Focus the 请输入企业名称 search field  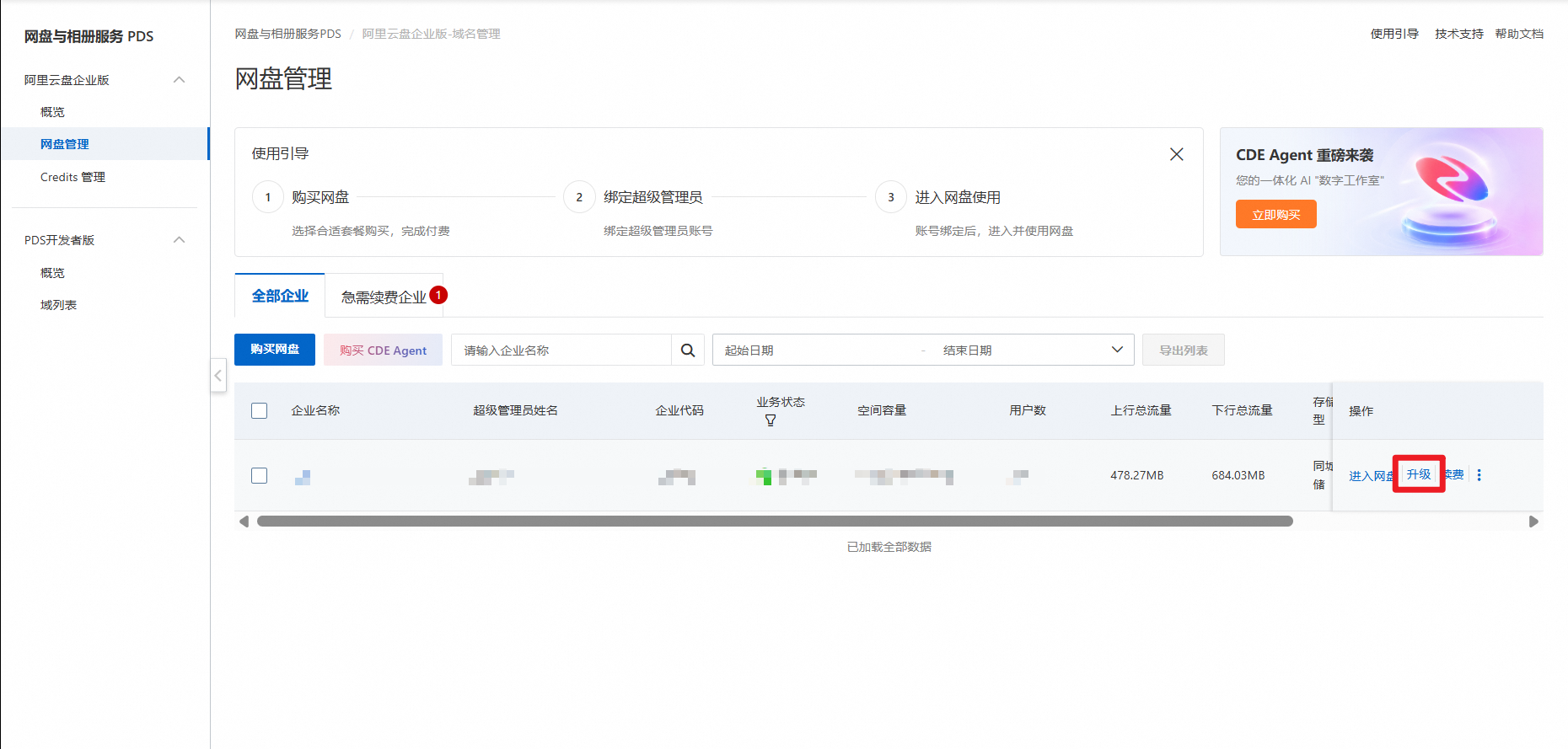(x=561, y=350)
